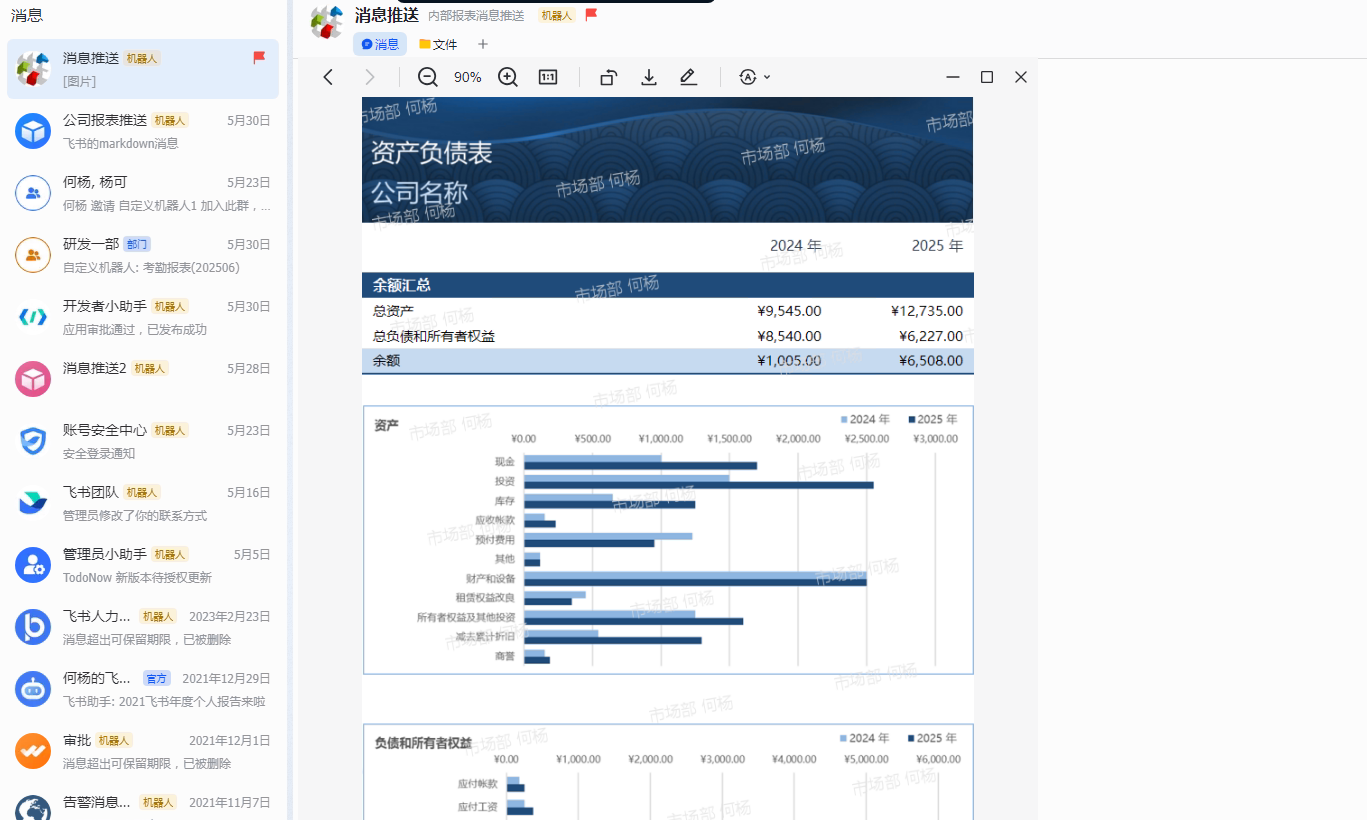Click the 总负债和所有者权益 row label
1367x820 pixels.
click(434, 336)
